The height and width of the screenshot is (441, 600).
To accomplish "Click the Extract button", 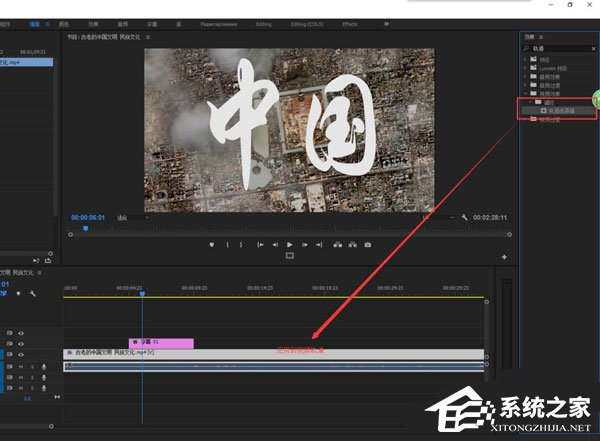I will pos(352,245).
